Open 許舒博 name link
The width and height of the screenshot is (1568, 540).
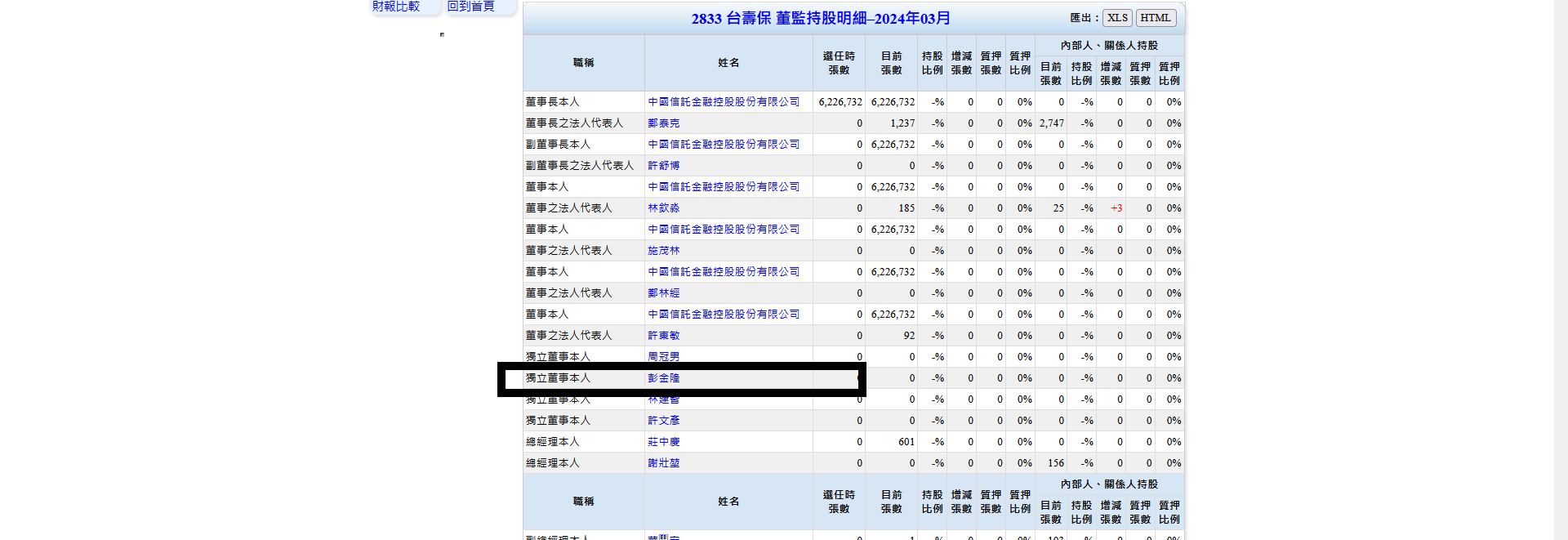(663, 166)
